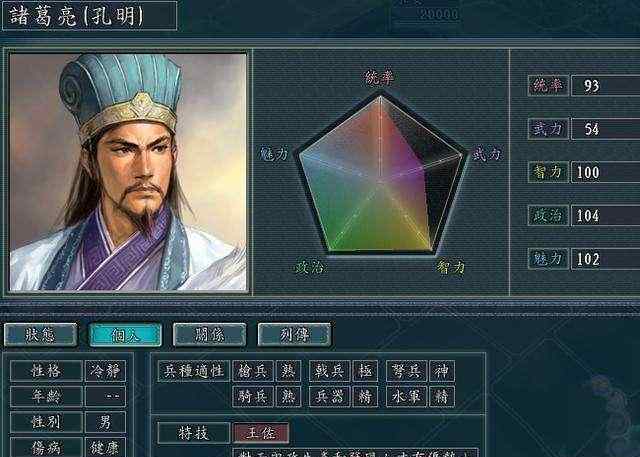Viewport: 640px width, 457px height.
Task: Click the 武力 stat label box
Action: coord(548,129)
